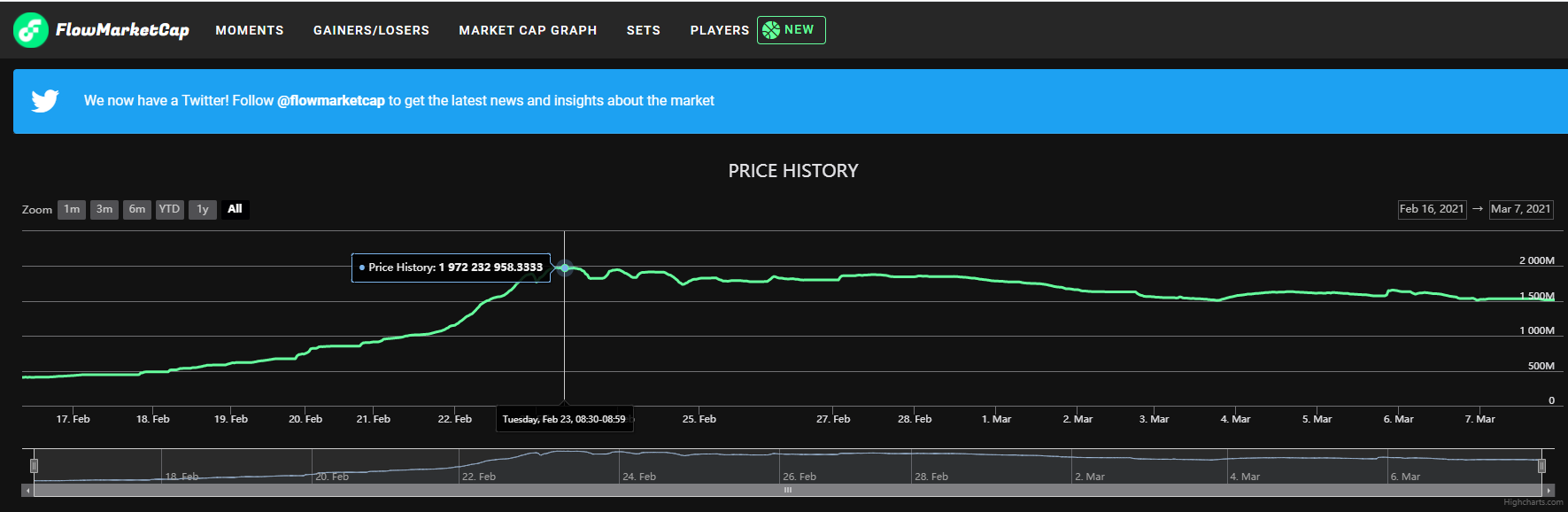This screenshot has height=512, width=1568.
Task: Click the green basketball icon beside NEW
Action: tap(771, 30)
